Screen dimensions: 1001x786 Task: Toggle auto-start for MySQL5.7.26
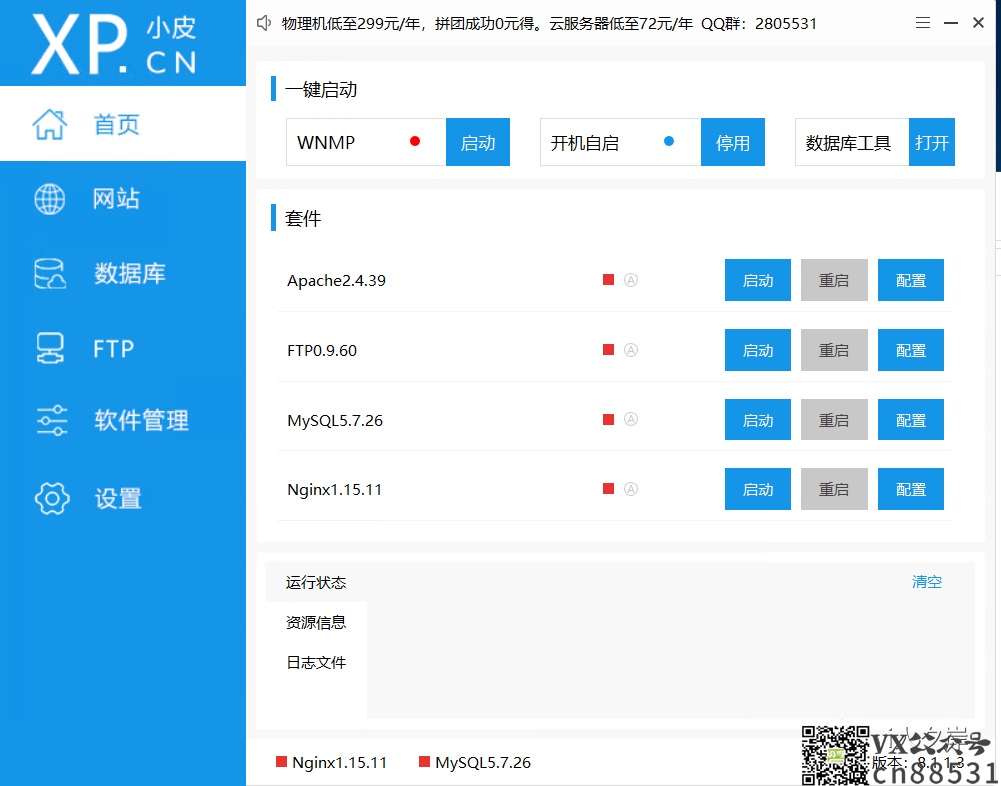pos(630,420)
